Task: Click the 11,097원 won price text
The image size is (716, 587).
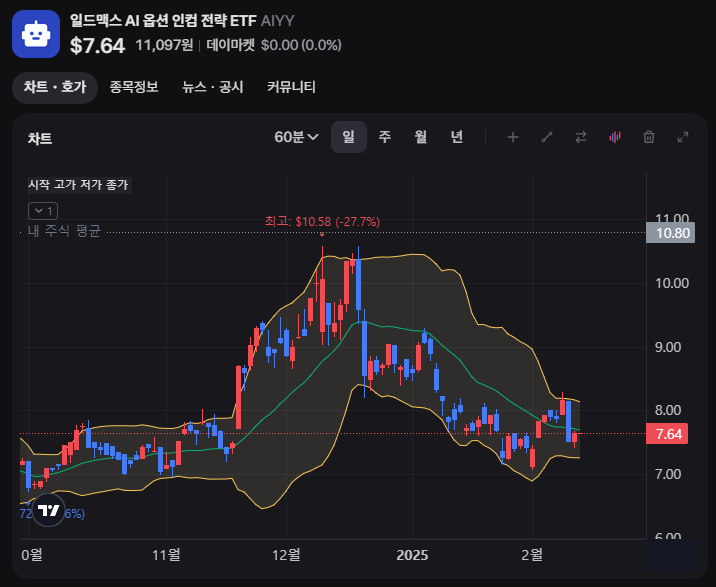Action: pos(164,45)
